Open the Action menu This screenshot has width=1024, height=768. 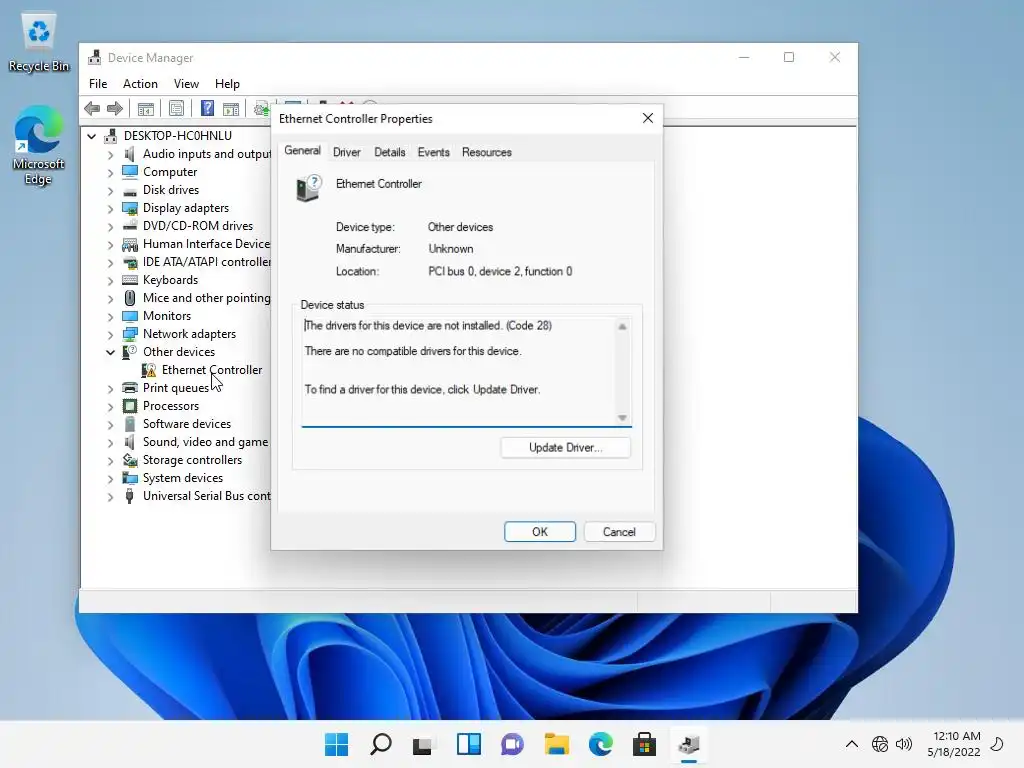(x=140, y=84)
